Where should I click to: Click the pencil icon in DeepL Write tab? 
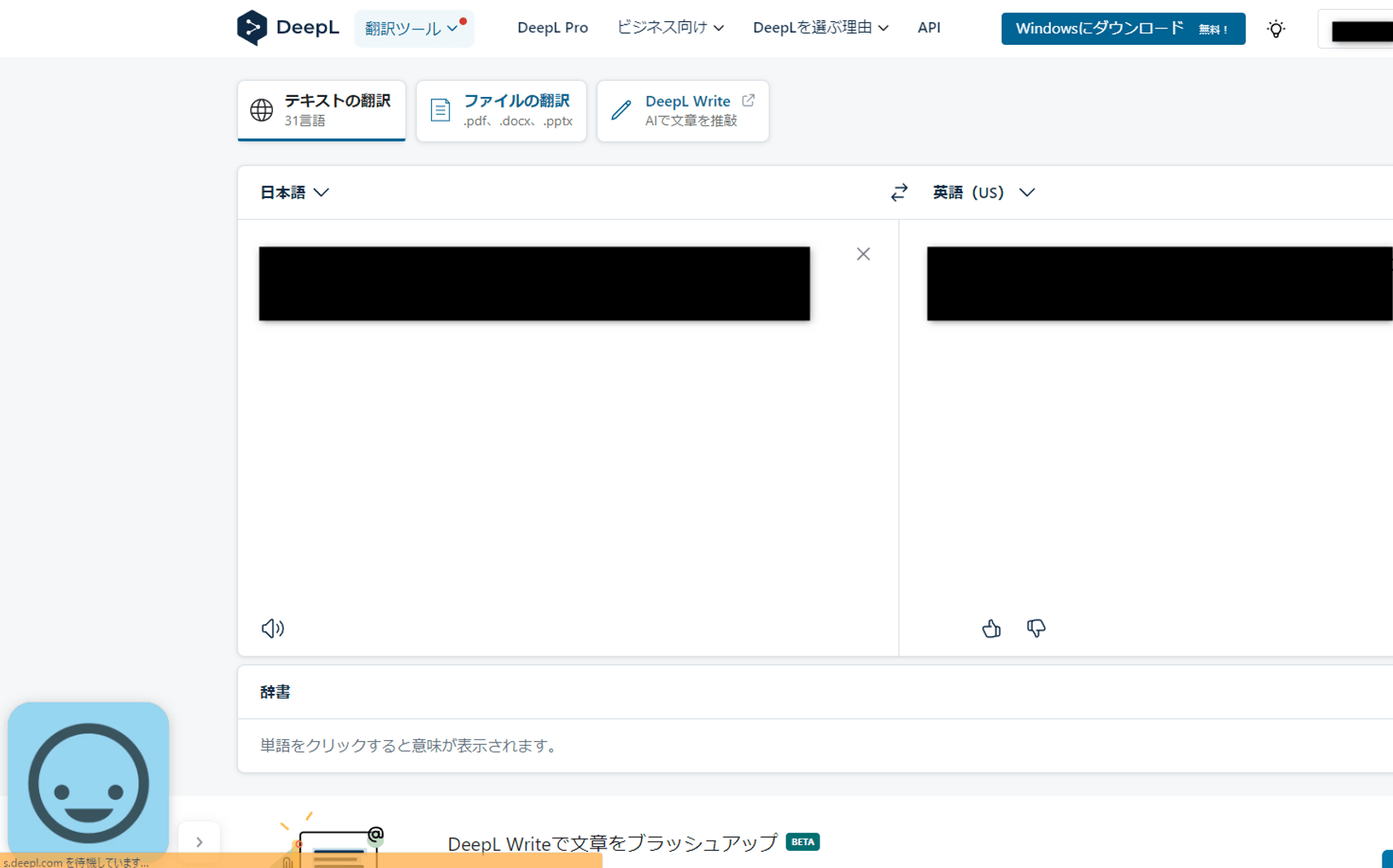tap(621, 110)
